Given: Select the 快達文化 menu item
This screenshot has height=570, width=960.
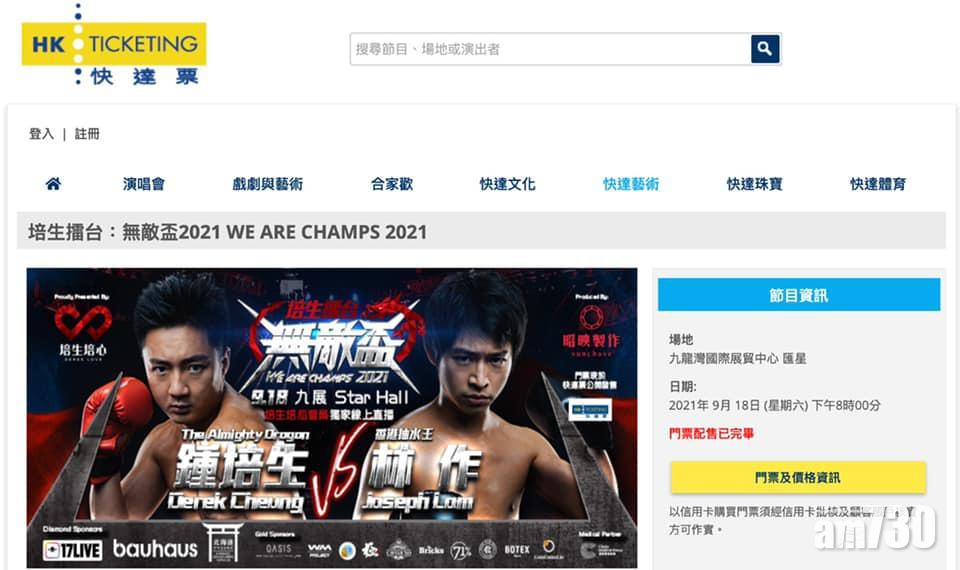Looking at the screenshot, I should (508, 184).
